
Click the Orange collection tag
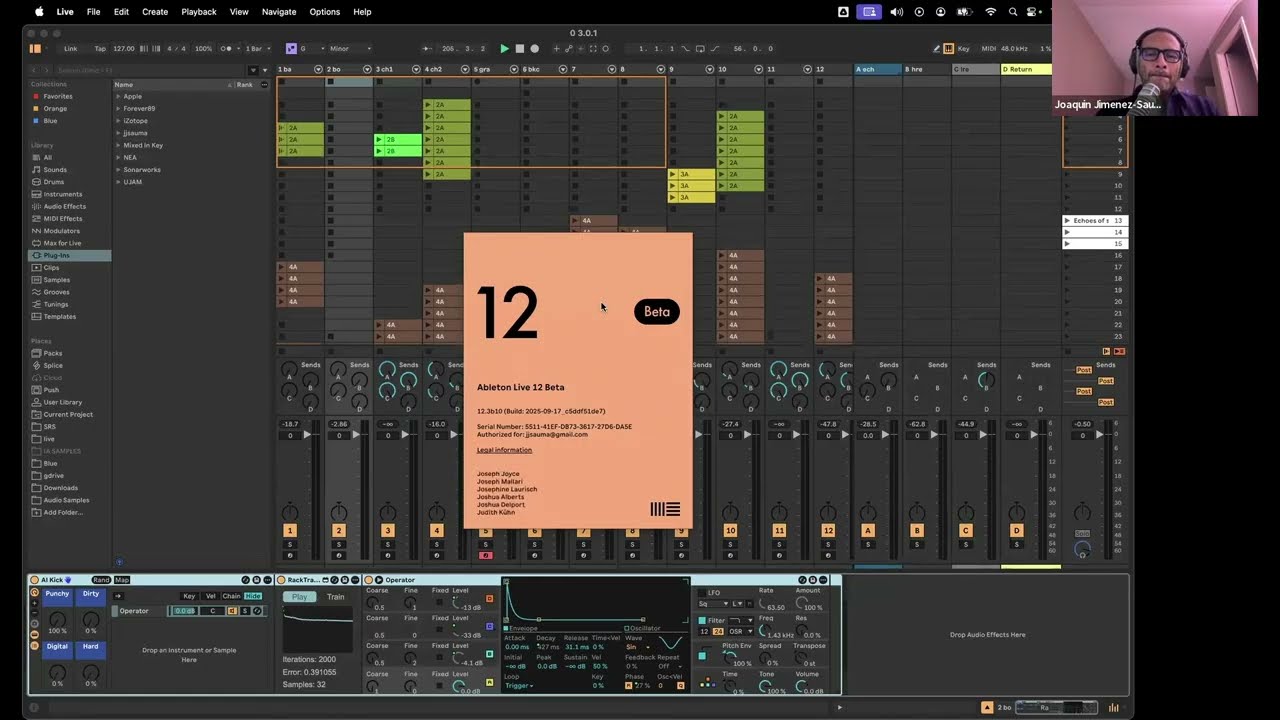coord(55,108)
